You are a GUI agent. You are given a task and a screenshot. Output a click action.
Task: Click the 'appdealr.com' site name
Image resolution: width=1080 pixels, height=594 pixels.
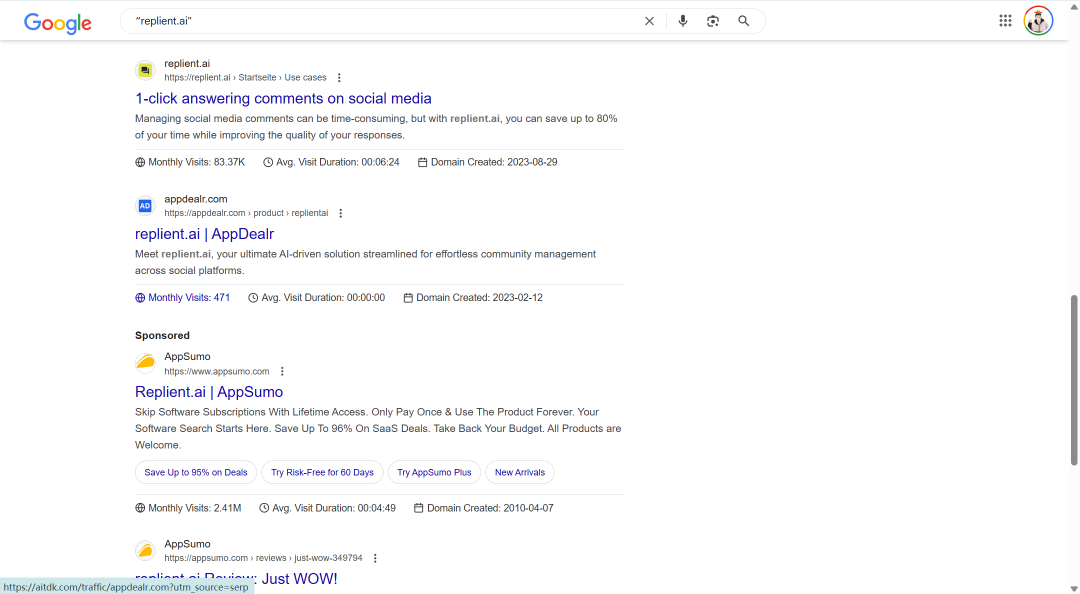pos(196,199)
